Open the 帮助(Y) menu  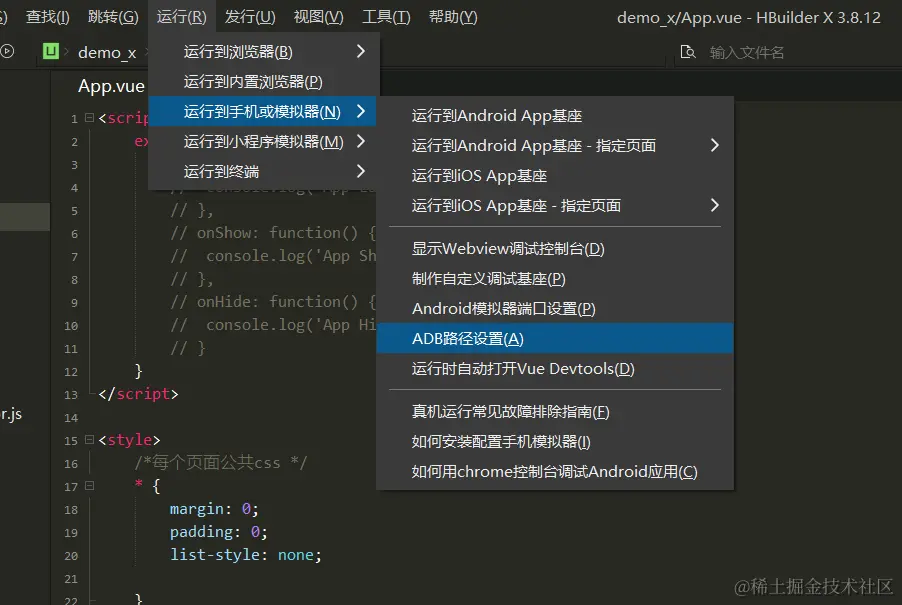(453, 17)
